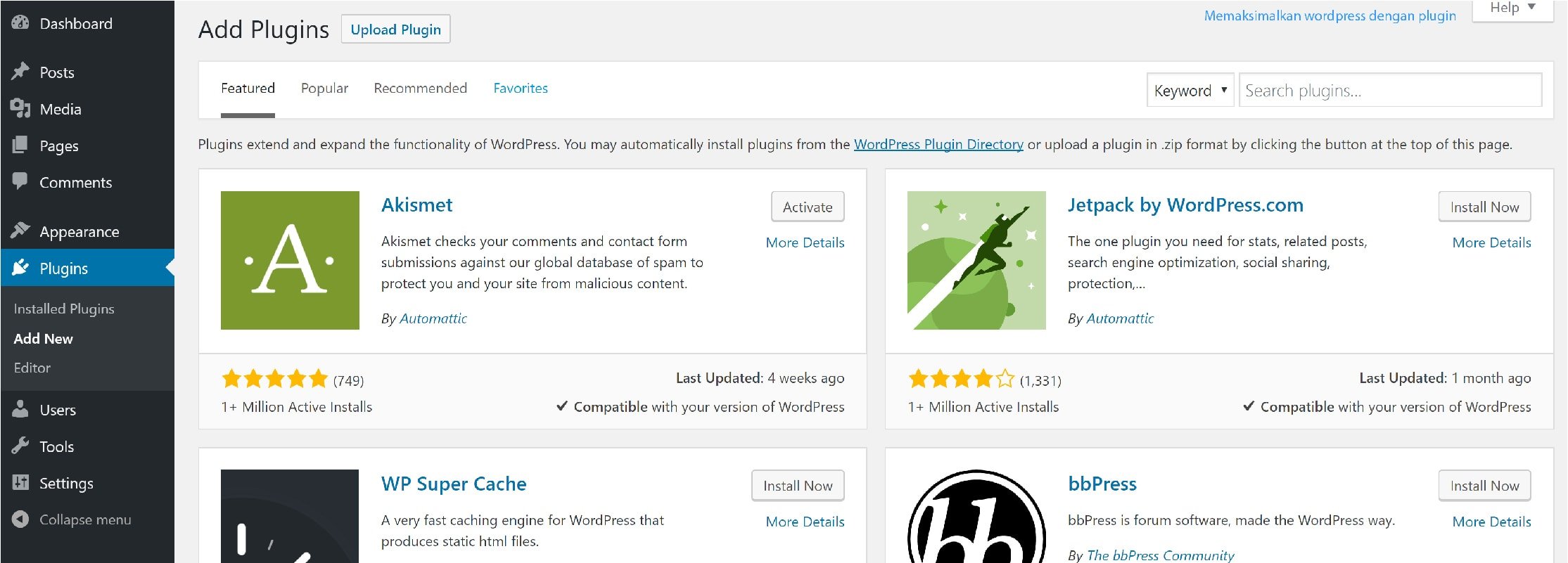Click Jetpack's four-star rating
This screenshot has height=563, width=1568.
click(x=961, y=380)
